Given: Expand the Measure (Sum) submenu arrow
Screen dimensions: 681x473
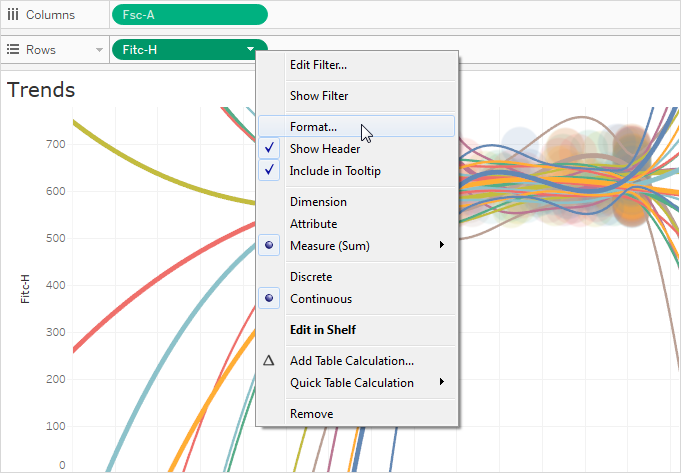Looking at the screenshot, I should [442, 245].
